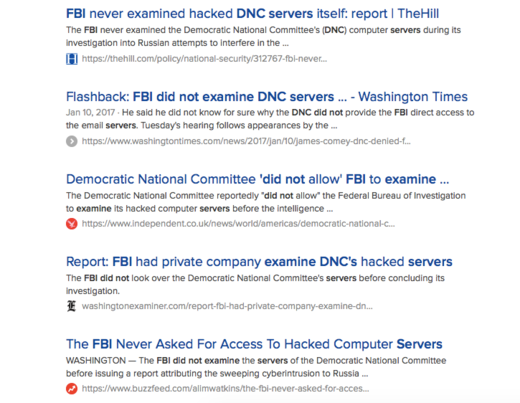Click the red BuzzFeed trending arrow favicon
The image size is (520, 403).
click(72, 389)
